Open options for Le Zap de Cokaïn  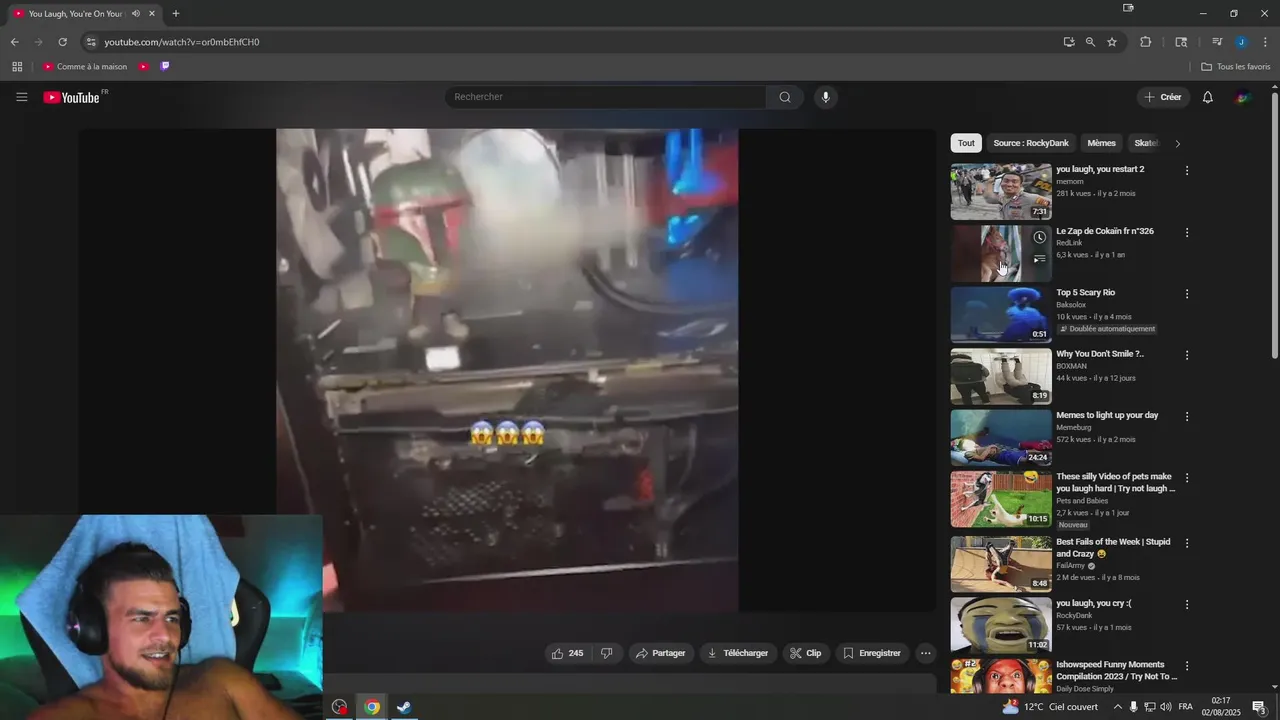(1187, 233)
